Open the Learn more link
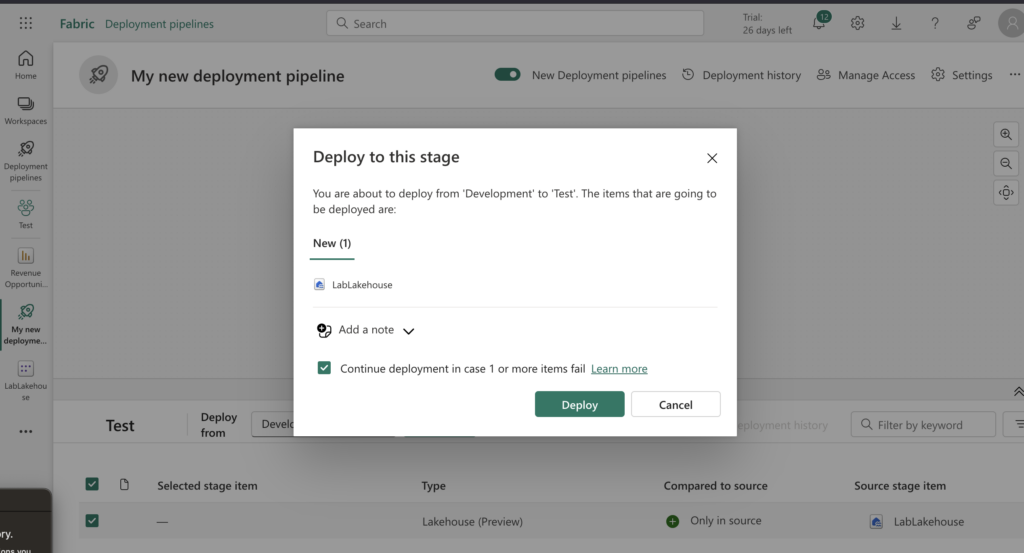The height and width of the screenshot is (553, 1024). pos(619,369)
